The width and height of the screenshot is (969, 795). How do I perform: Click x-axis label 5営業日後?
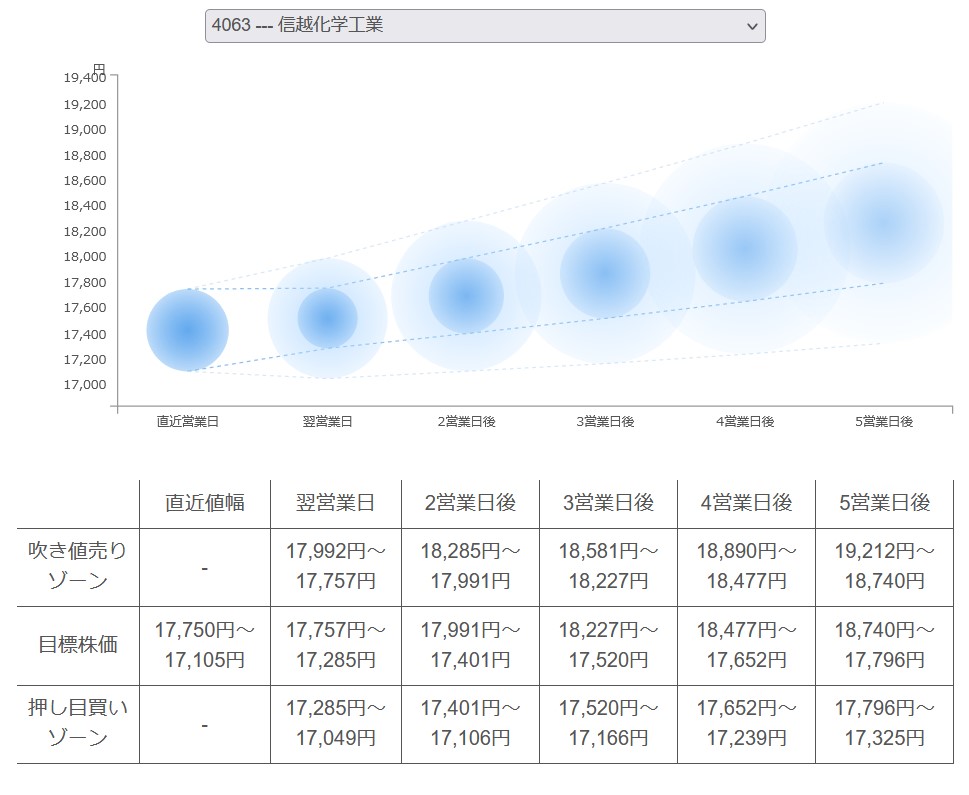coord(884,422)
